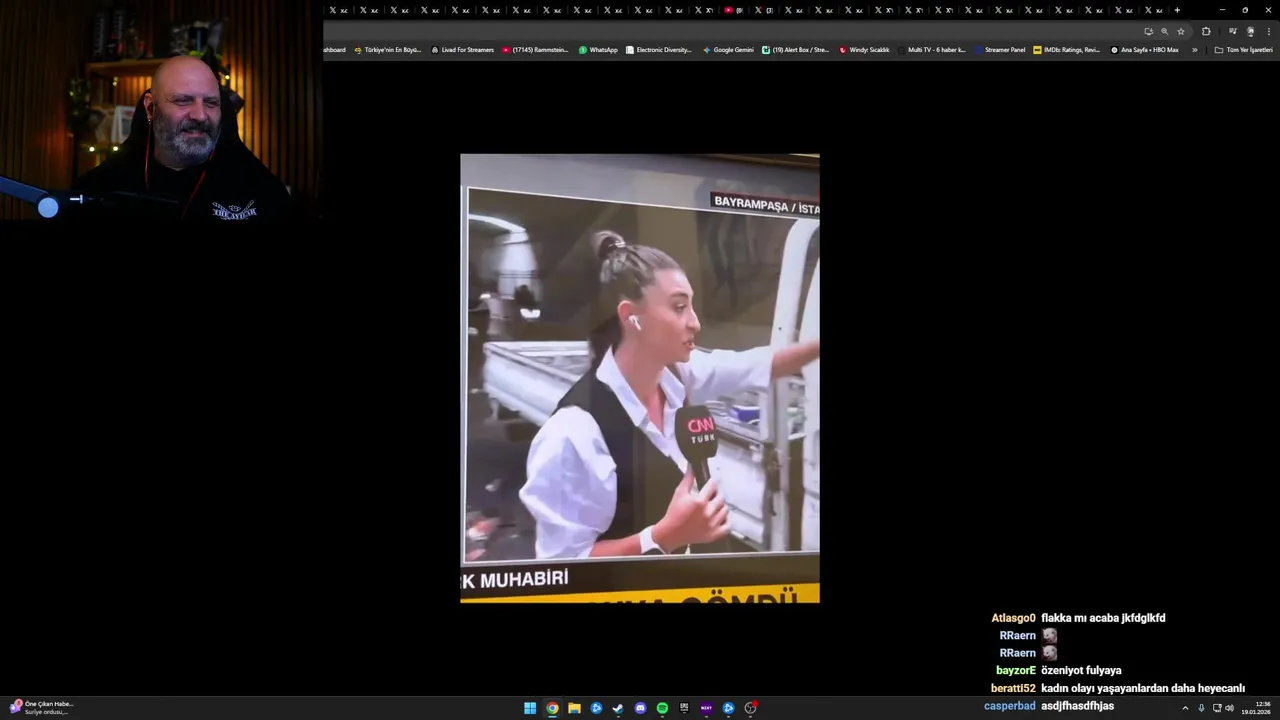The image size is (1280, 720).
Task: Open the purple NEXT app on the taskbar
Action: (x=706, y=708)
